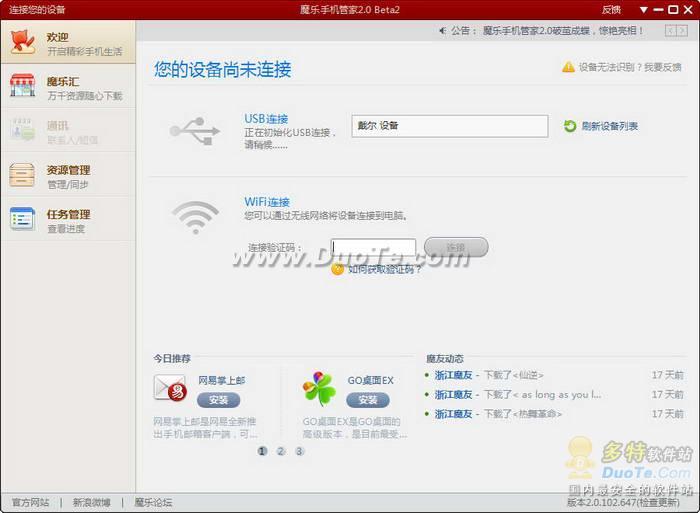Click the USB connection icon
Image resolution: width=700 pixels, height=513 pixels.
[x=194, y=129]
